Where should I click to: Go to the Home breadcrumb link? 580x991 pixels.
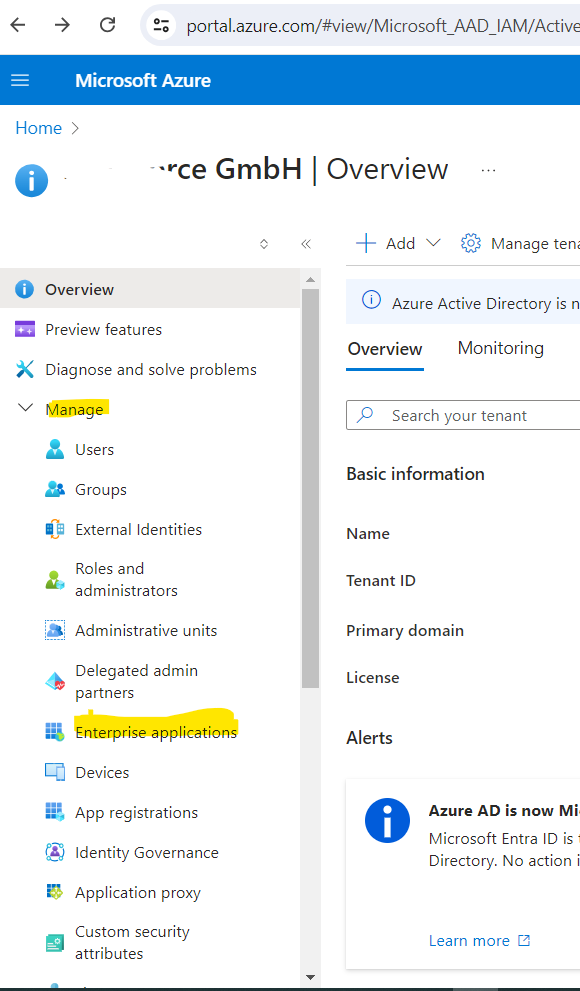(x=39, y=128)
